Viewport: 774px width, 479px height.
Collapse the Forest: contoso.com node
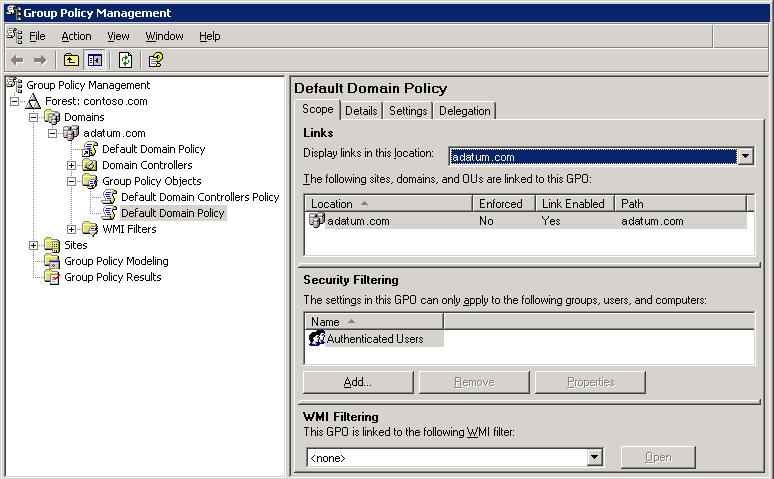point(14,101)
